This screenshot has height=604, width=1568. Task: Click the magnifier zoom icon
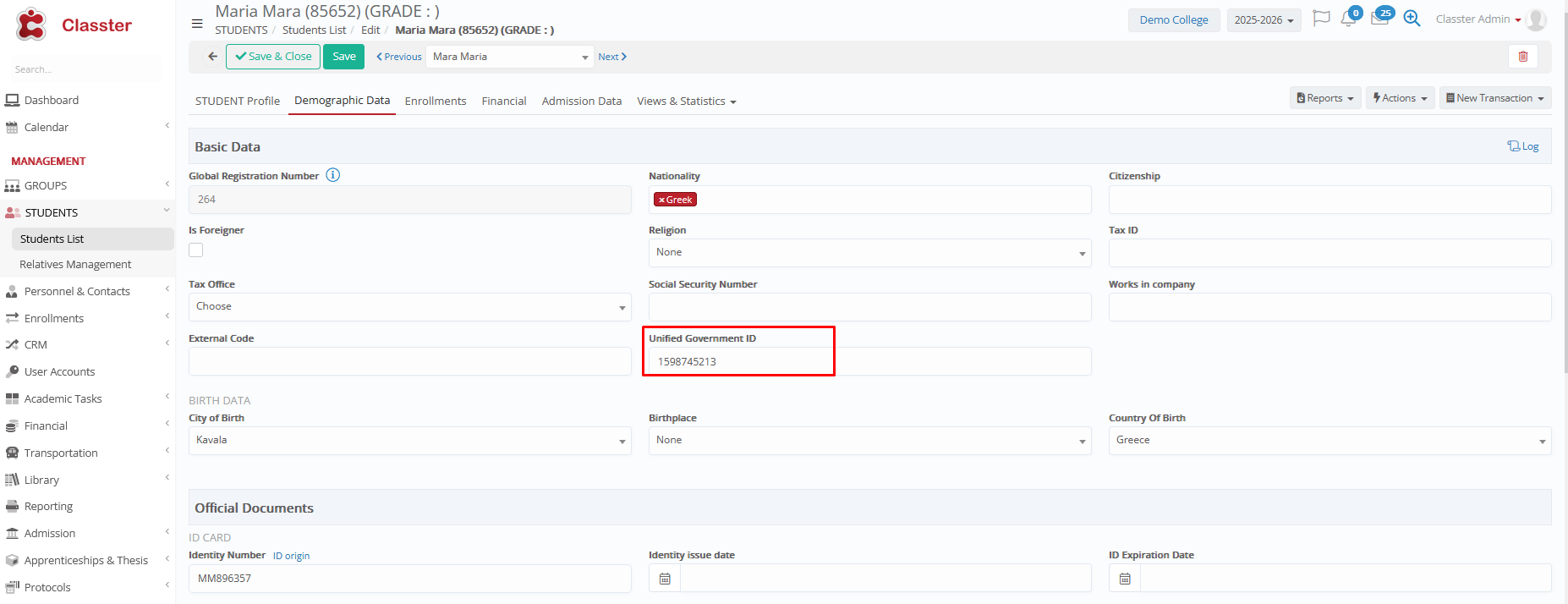click(1412, 19)
